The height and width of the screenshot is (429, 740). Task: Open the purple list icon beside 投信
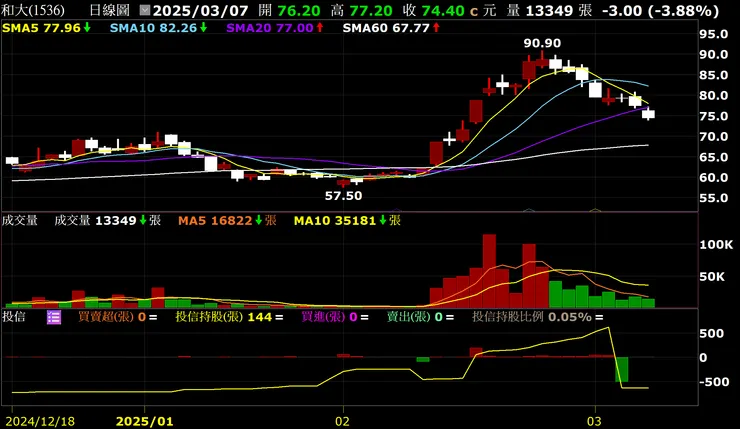54,317
